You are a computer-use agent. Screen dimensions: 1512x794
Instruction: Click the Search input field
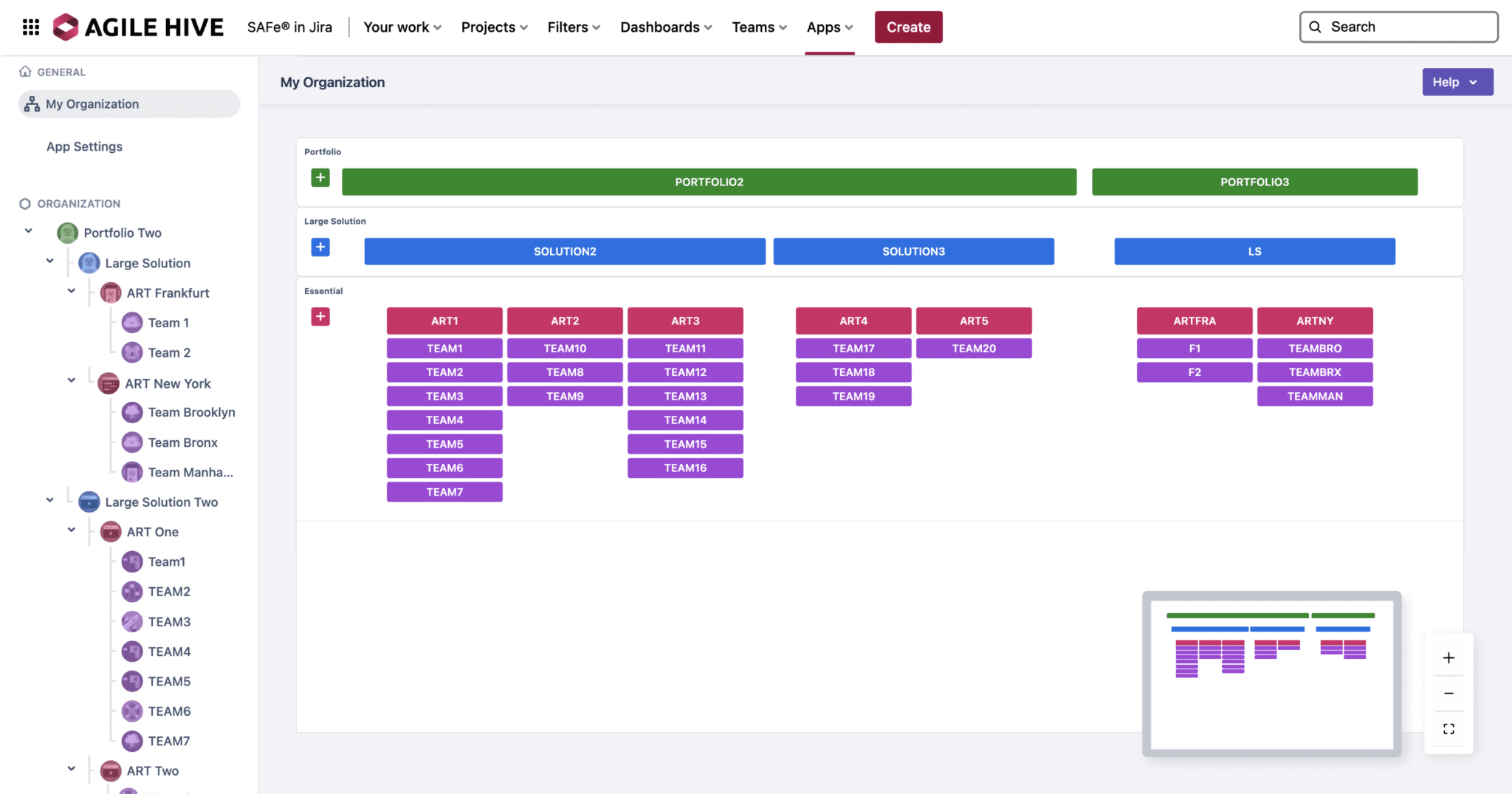coord(1399,27)
